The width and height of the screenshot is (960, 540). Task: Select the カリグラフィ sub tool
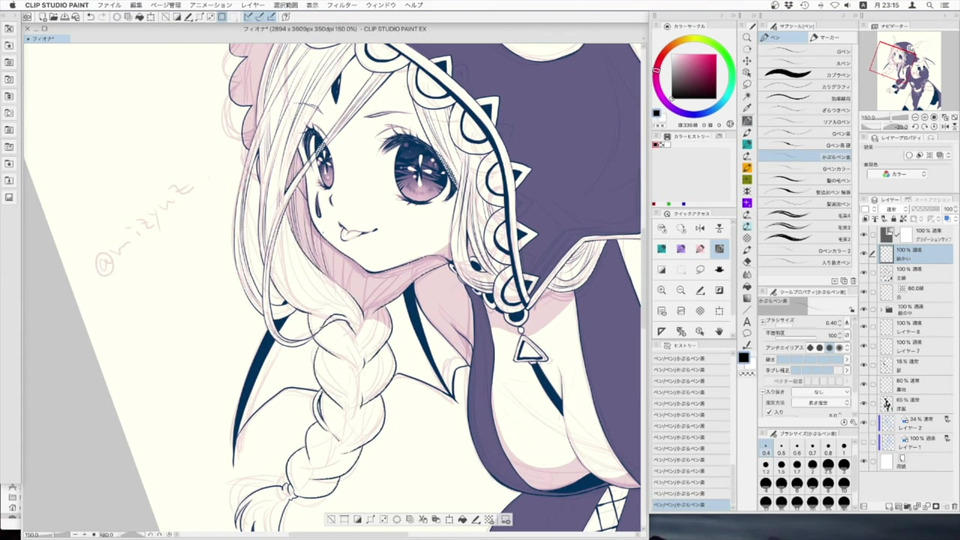point(806,86)
